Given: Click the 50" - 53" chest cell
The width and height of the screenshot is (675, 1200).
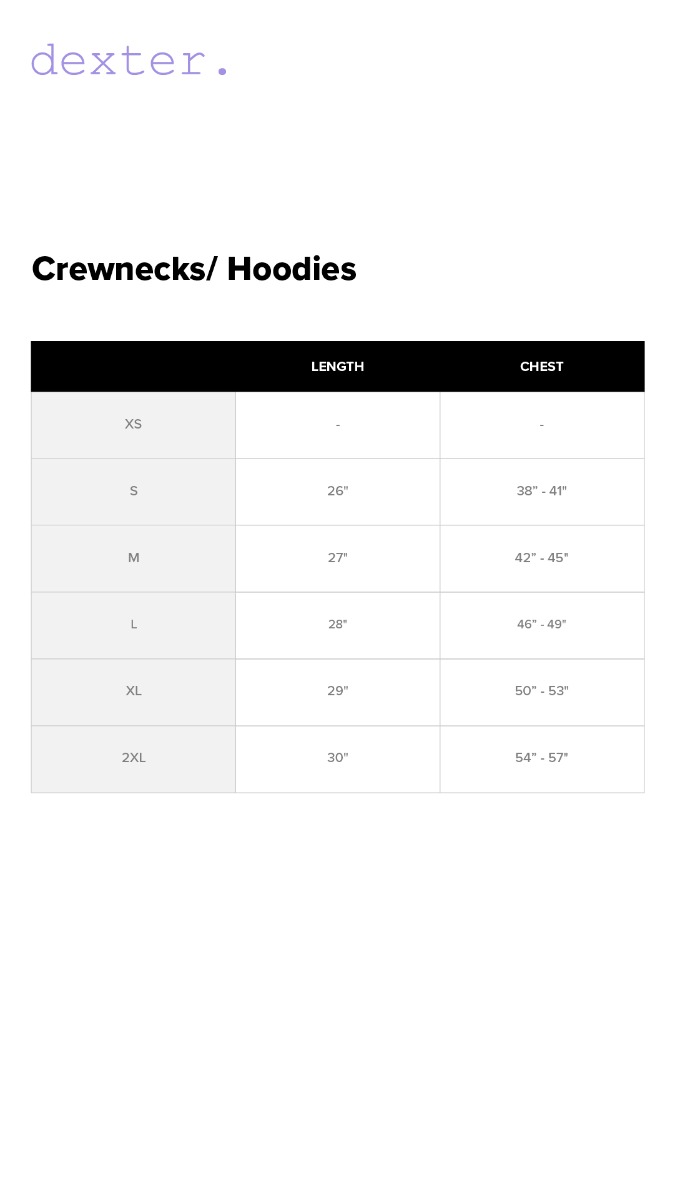Looking at the screenshot, I should pyautogui.click(x=542, y=691).
